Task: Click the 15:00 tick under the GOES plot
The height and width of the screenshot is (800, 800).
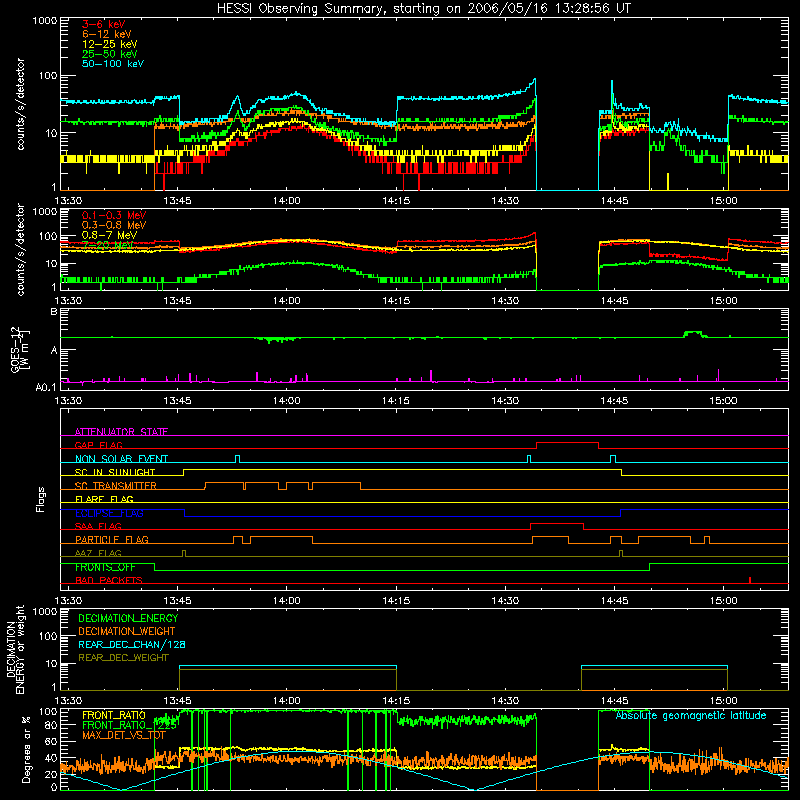Action: (x=723, y=401)
